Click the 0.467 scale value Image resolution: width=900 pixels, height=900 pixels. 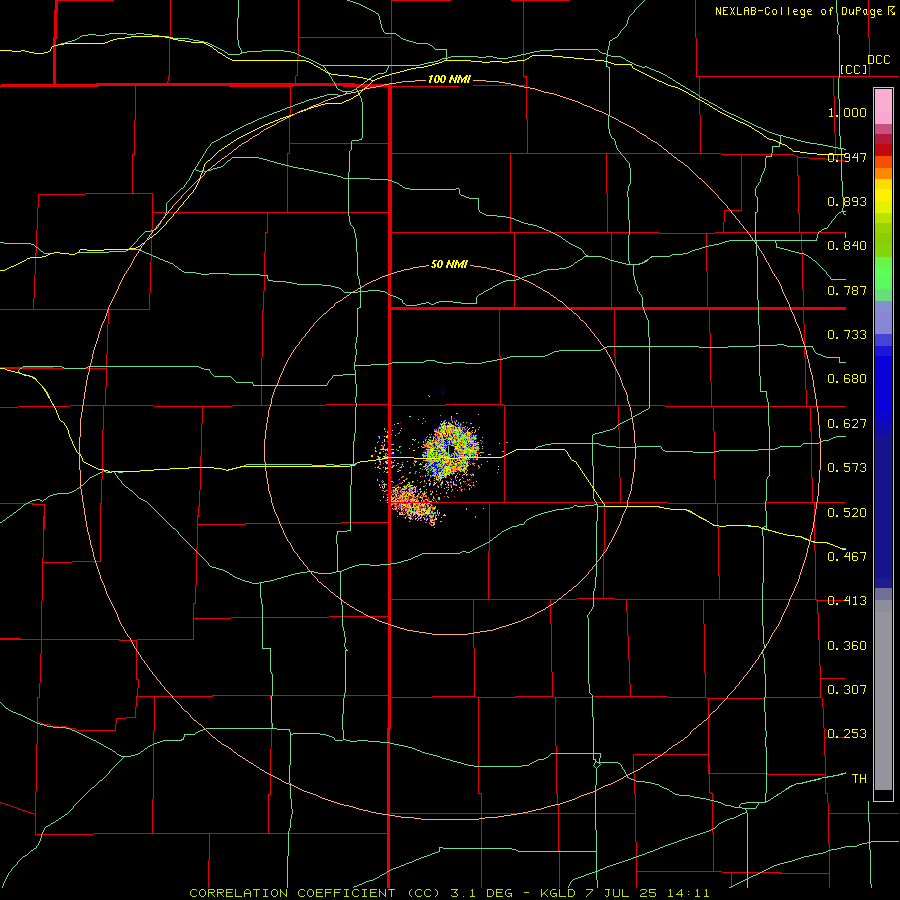pos(847,556)
